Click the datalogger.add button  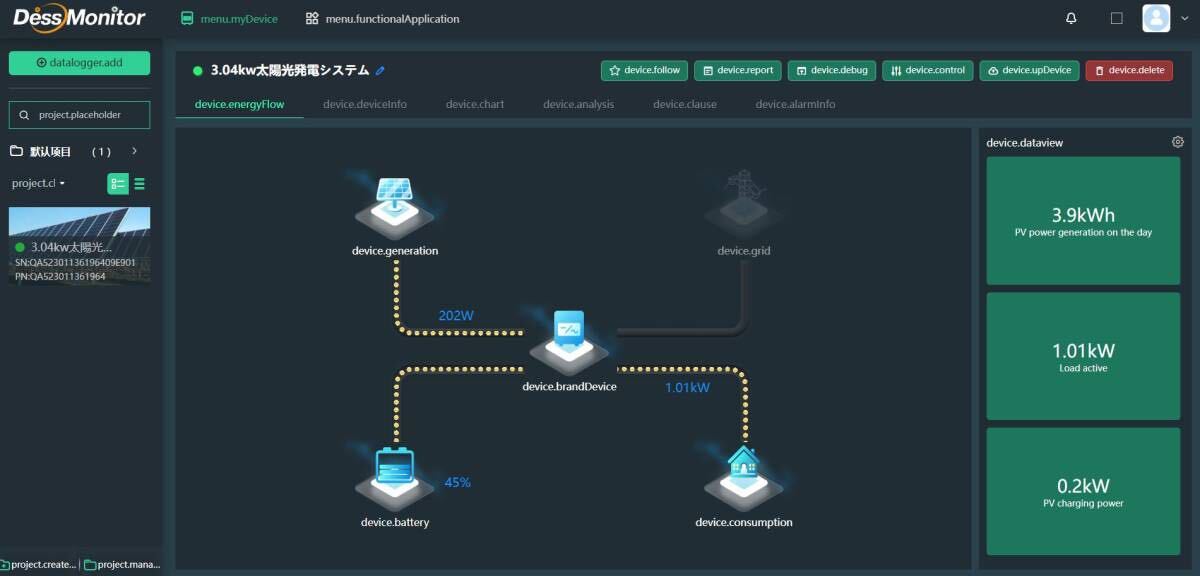click(79, 62)
